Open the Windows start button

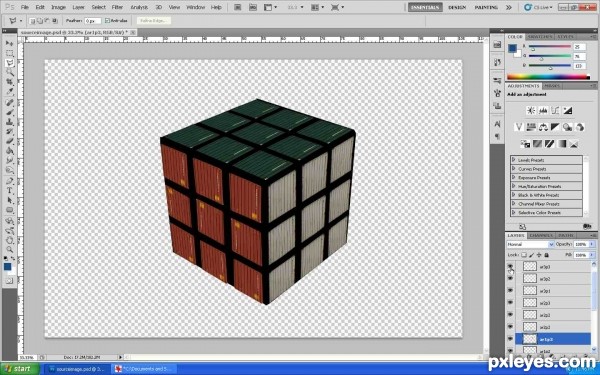20,369
